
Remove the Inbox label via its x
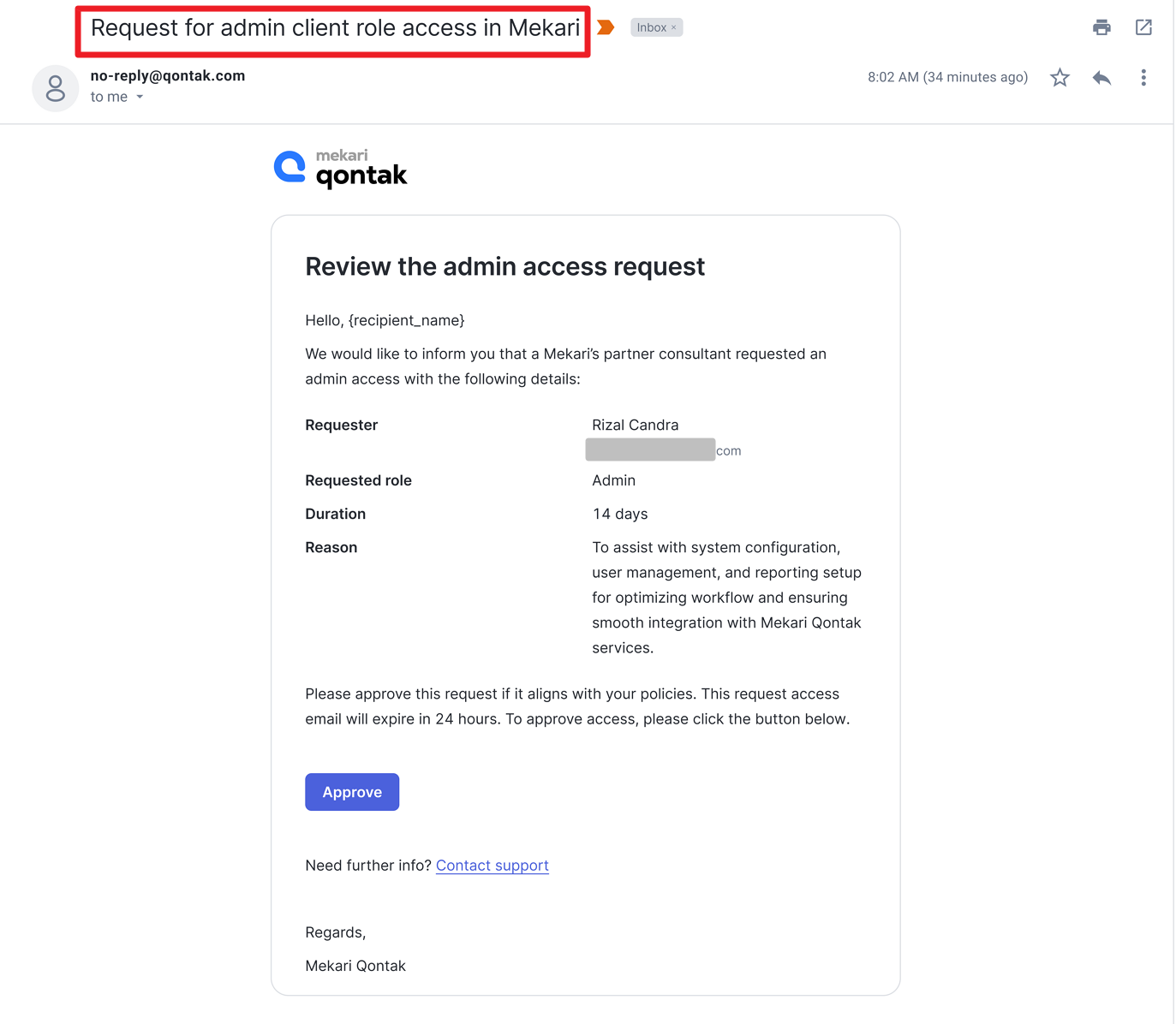coord(674,27)
